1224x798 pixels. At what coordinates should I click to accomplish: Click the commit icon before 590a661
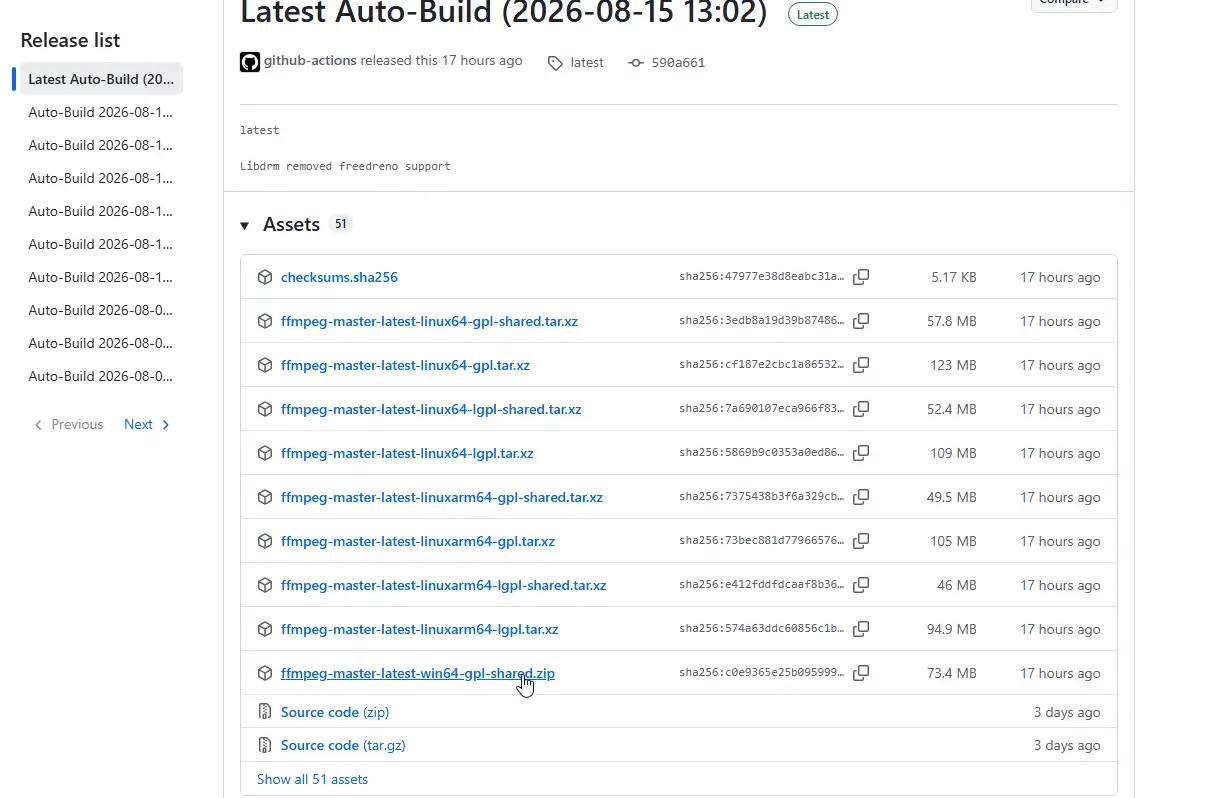coord(635,62)
